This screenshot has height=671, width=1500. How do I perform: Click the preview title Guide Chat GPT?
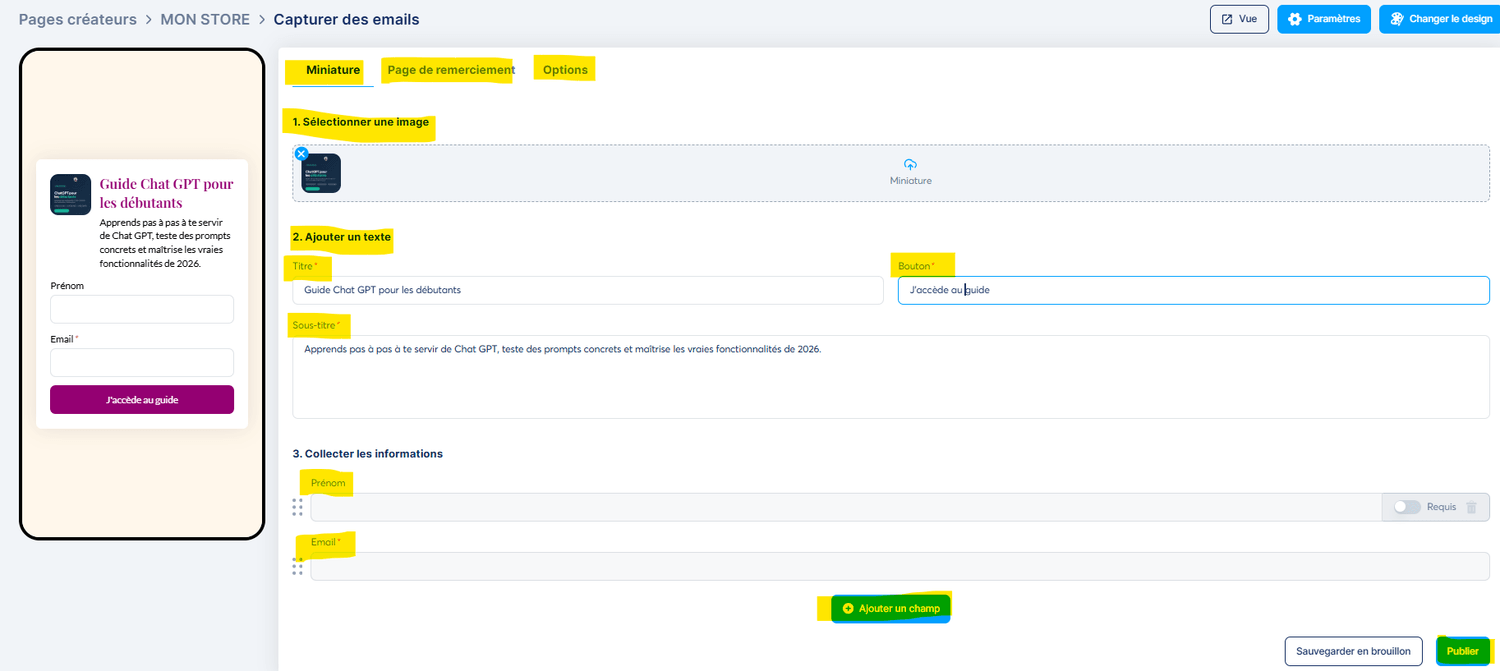(167, 193)
